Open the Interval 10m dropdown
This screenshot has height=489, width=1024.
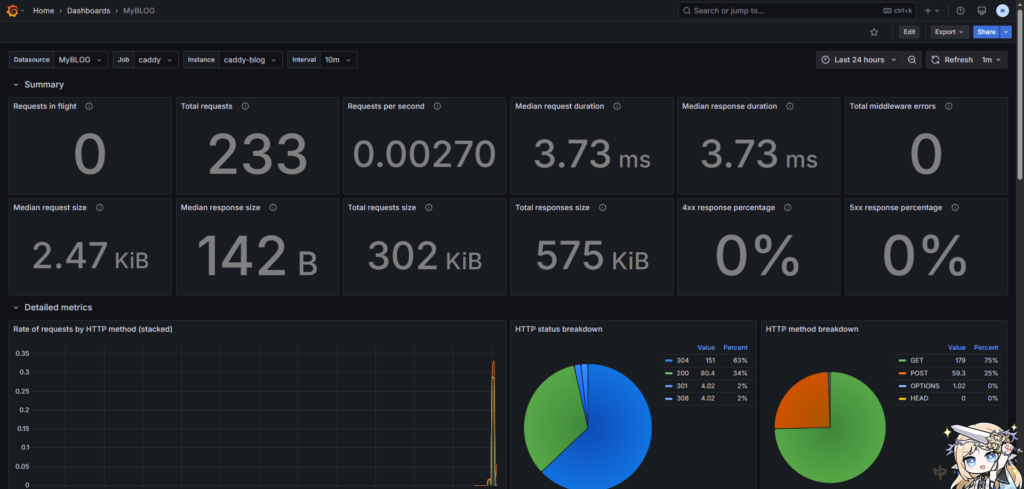[336, 60]
